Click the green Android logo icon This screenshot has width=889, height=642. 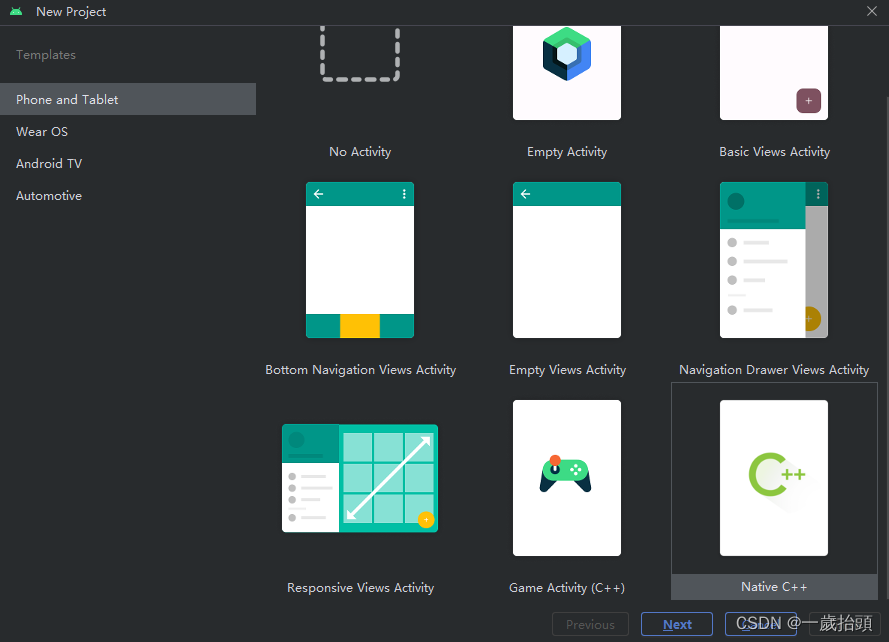pos(16,11)
